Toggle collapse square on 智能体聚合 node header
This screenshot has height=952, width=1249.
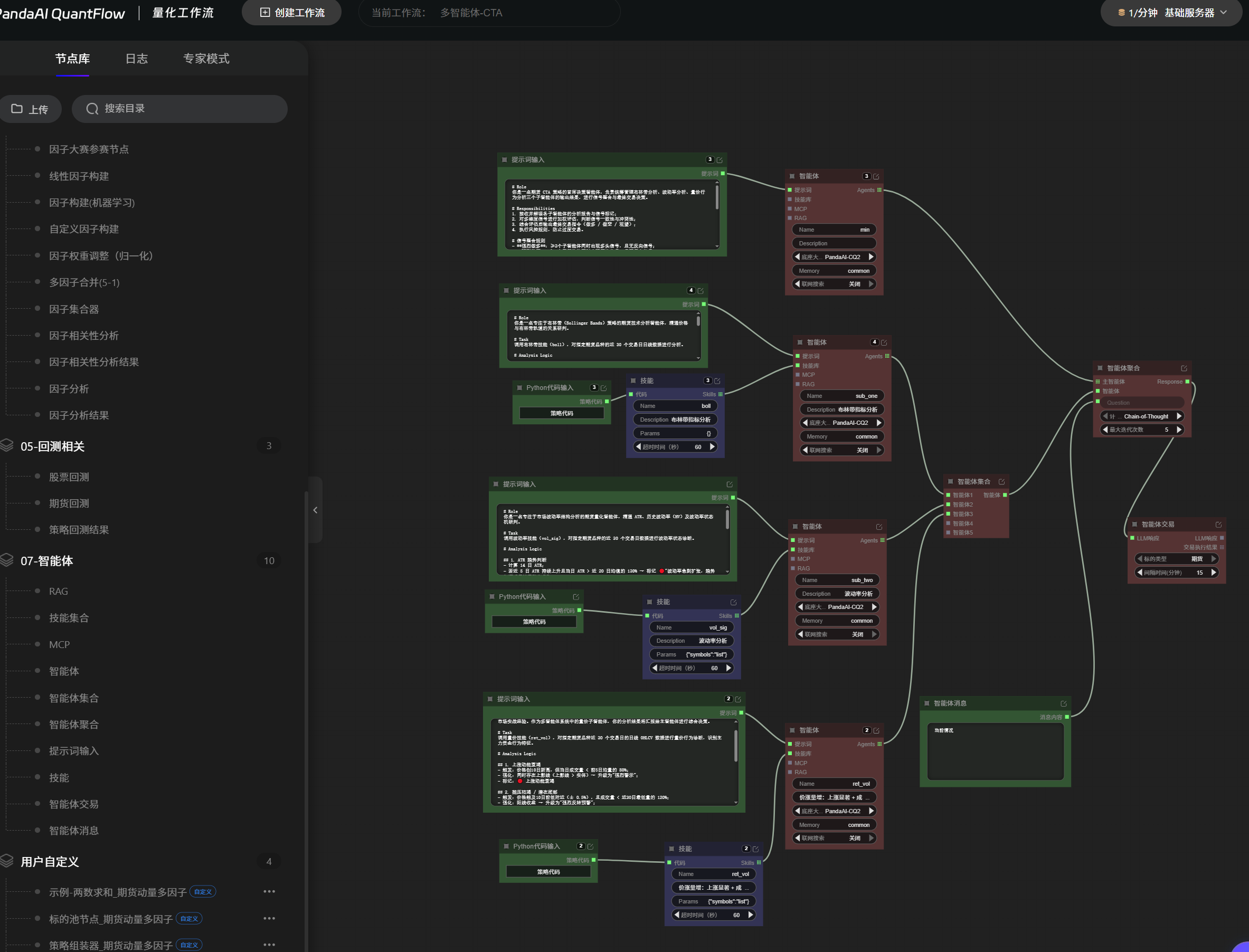coord(1100,368)
